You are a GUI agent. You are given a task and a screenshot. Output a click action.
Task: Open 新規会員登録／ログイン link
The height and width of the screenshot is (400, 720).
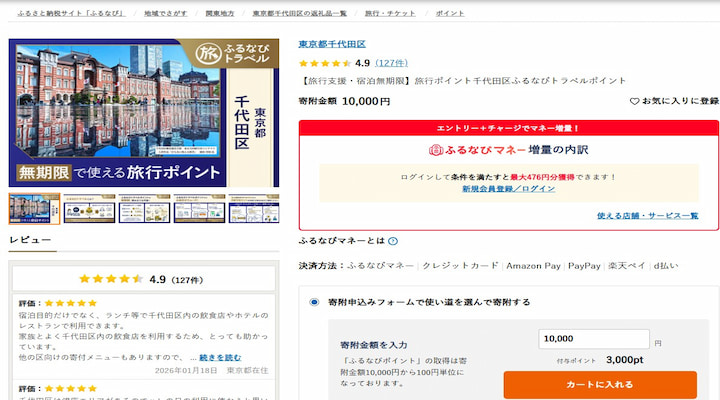click(508, 189)
